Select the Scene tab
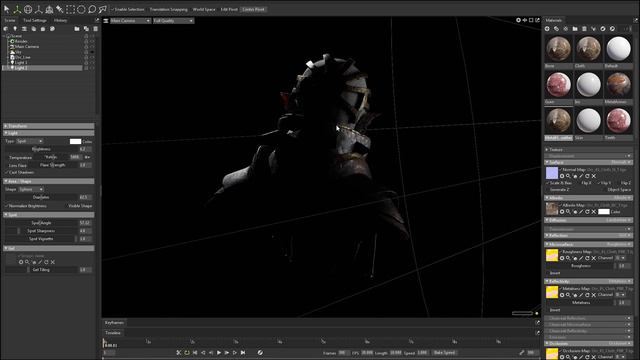The width and height of the screenshot is (640, 360). [x=10, y=20]
